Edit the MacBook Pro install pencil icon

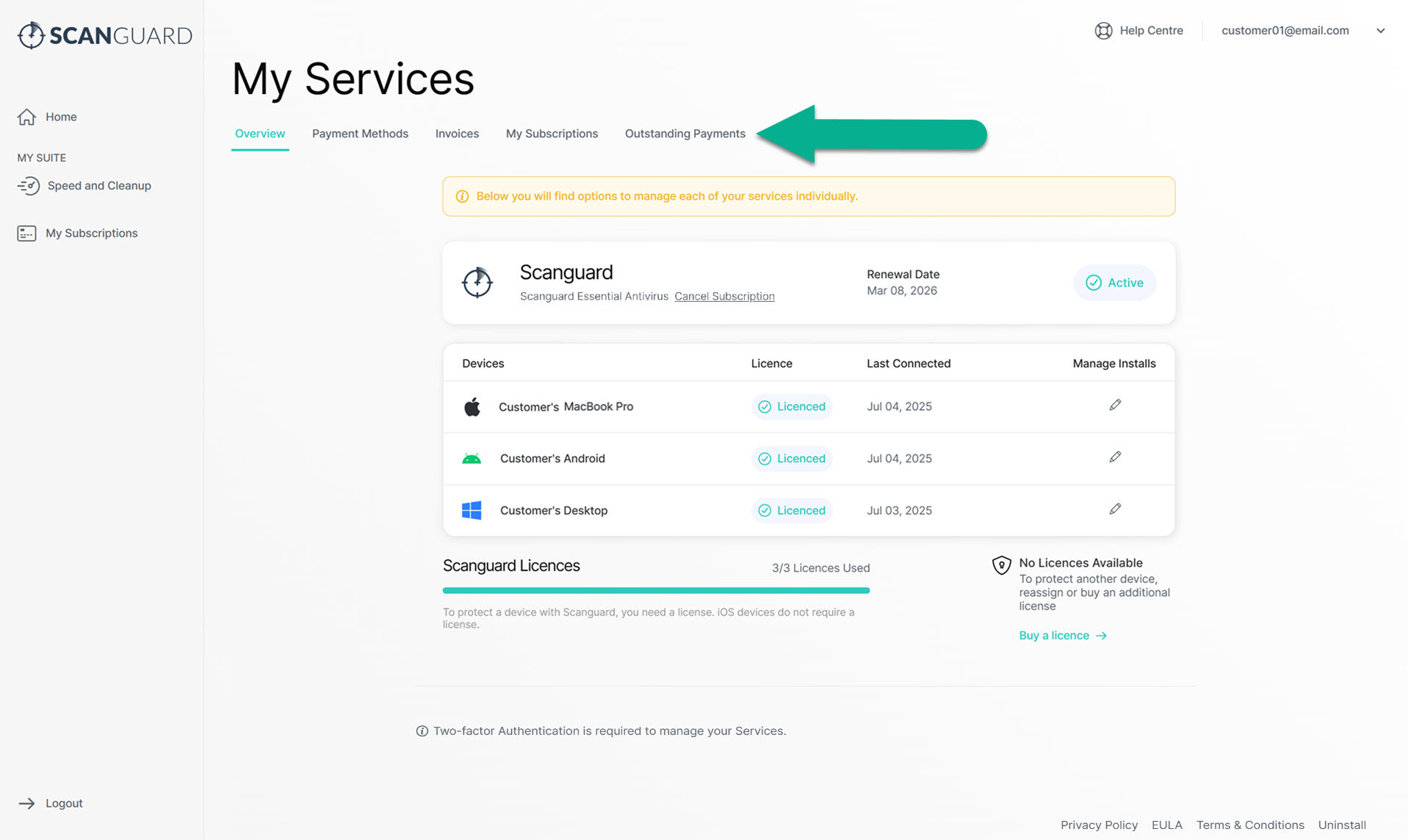[x=1114, y=405]
